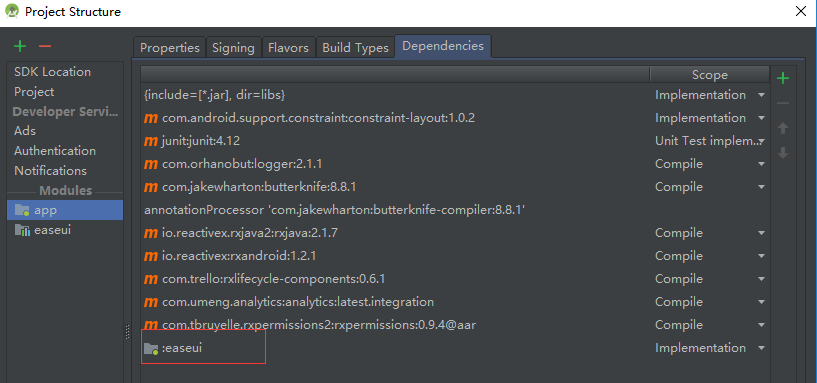Select Project in the sidebar
The width and height of the screenshot is (817, 383).
[34, 92]
